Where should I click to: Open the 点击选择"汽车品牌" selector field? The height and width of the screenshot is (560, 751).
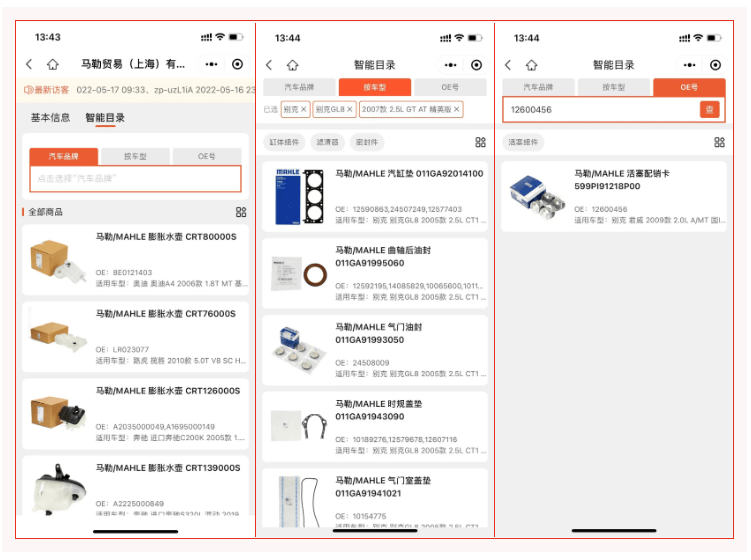click(x=136, y=179)
